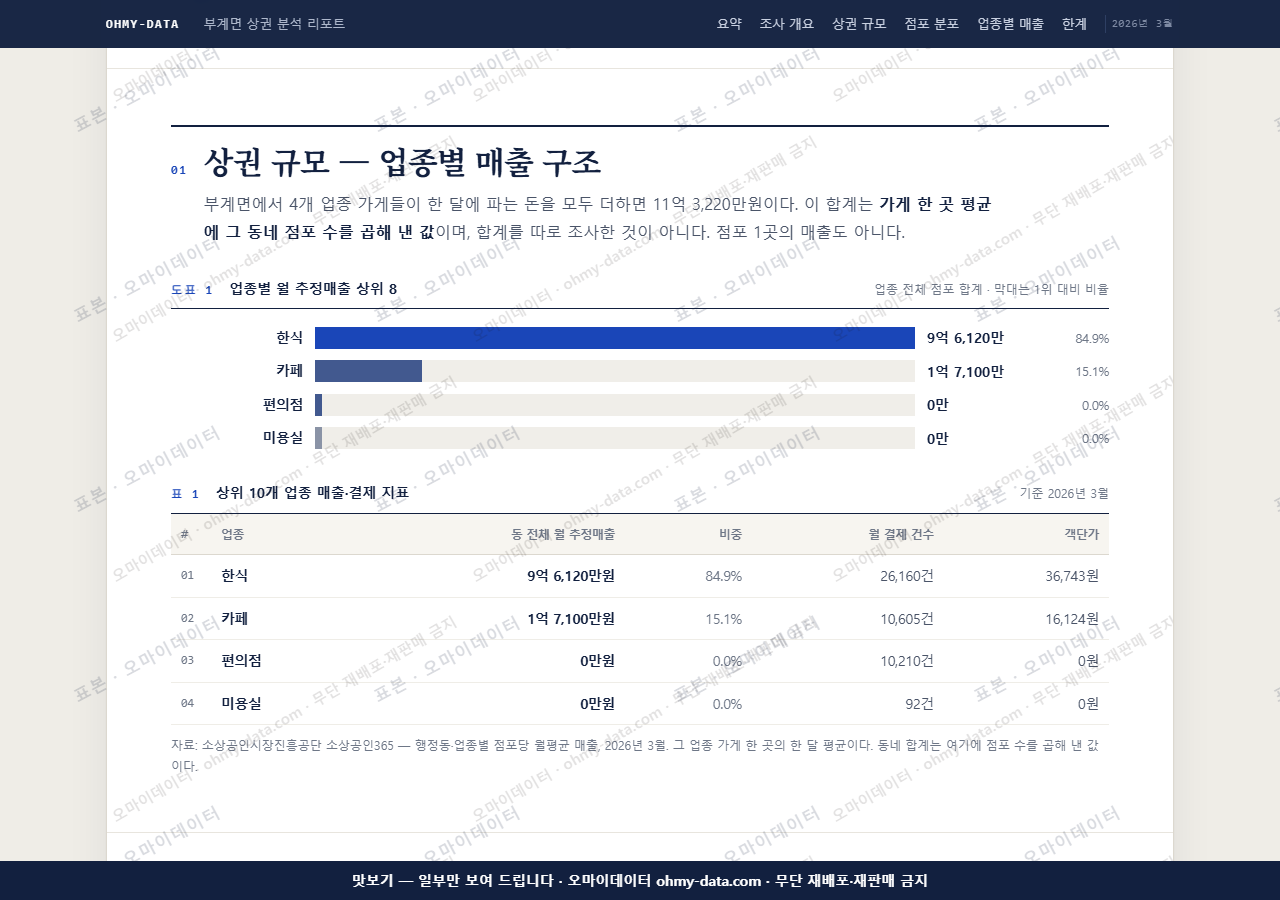Open the 점포 분포 nav link

tap(931, 24)
